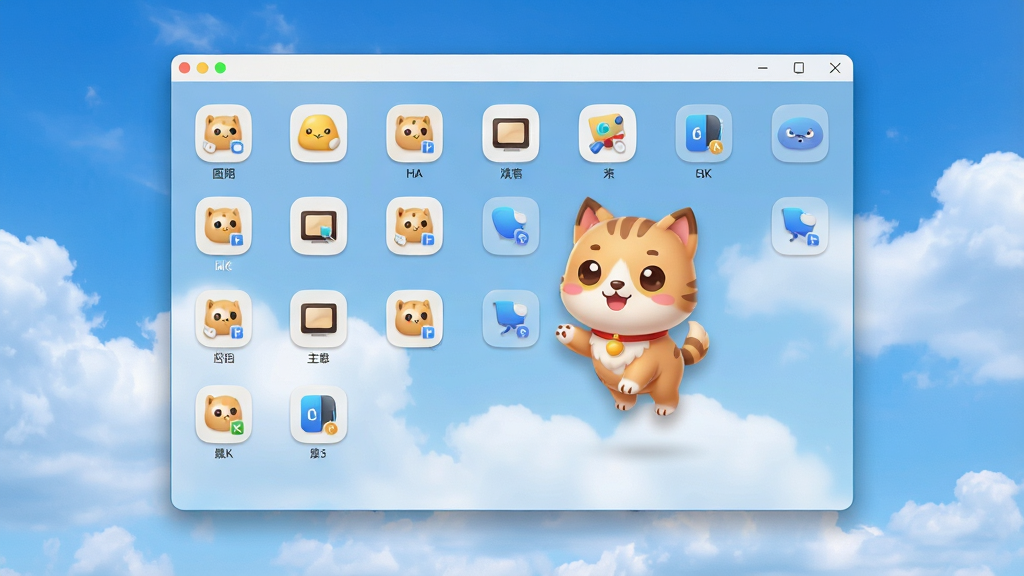Screen dimensions: 1024x576
Task: Click the blue chat icon beside mascot's waving paw
Action: [511, 319]
